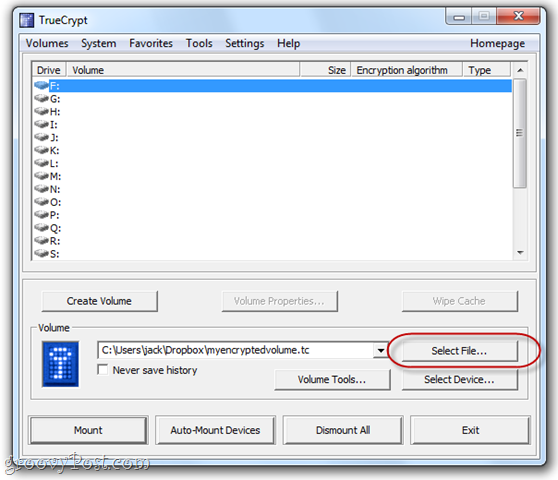Click the Mount button
This screenshot has height=480, width=558.
tap(88, 430)
